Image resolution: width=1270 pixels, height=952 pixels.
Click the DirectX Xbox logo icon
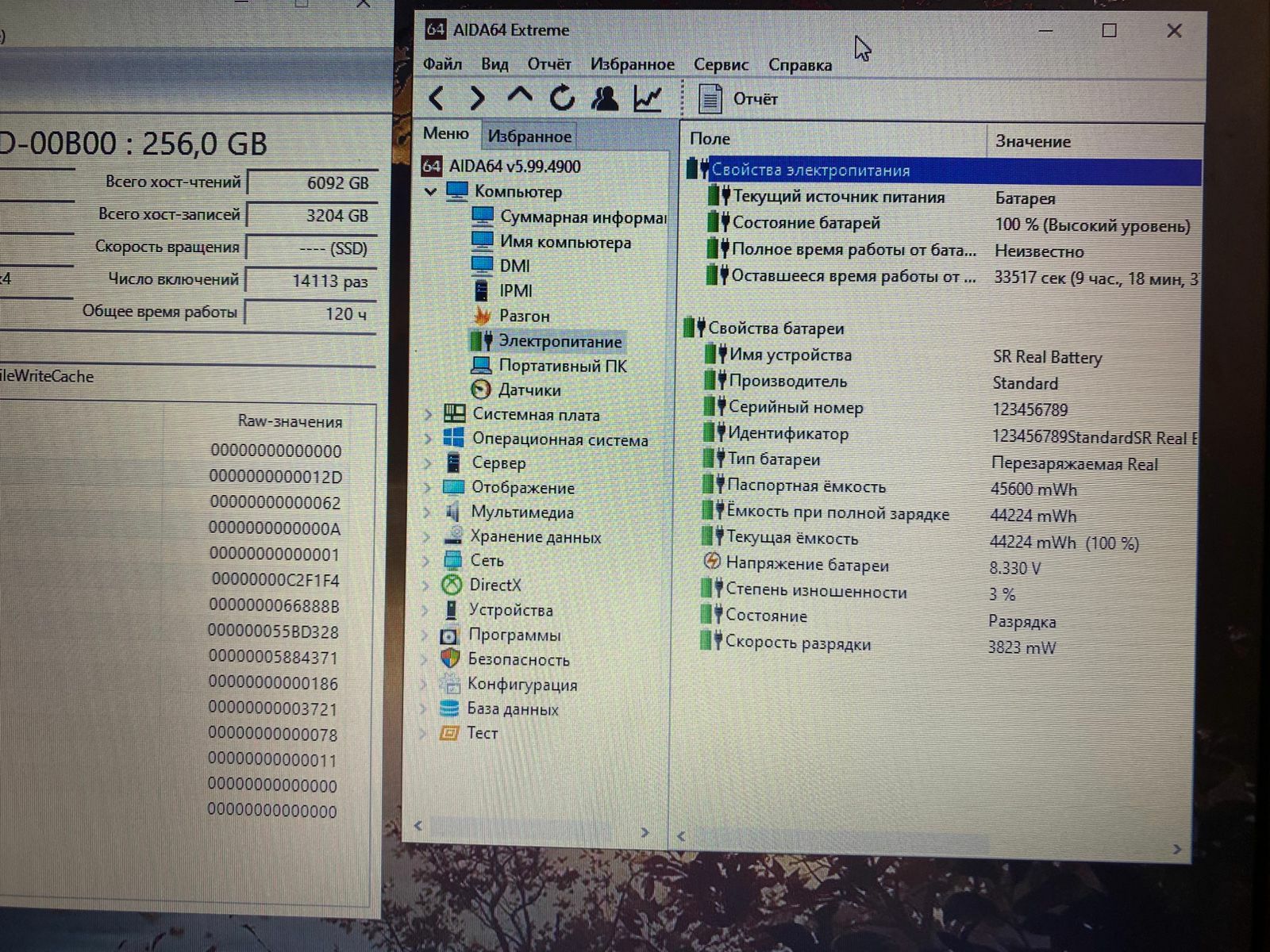[x=452, y=585]
